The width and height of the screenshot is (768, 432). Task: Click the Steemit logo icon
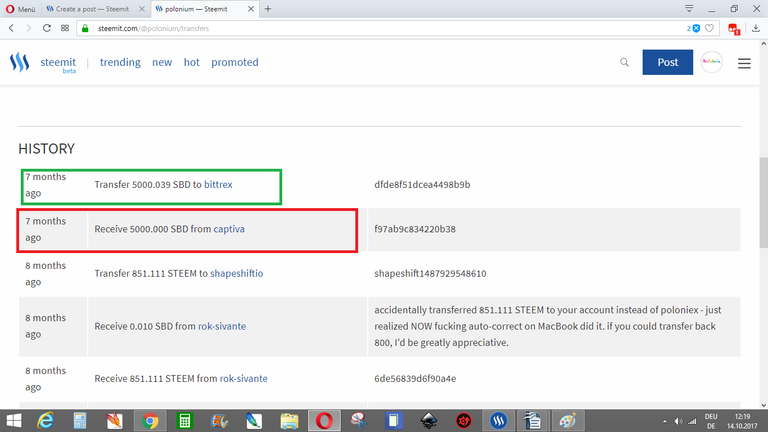(x=20, y=62)
